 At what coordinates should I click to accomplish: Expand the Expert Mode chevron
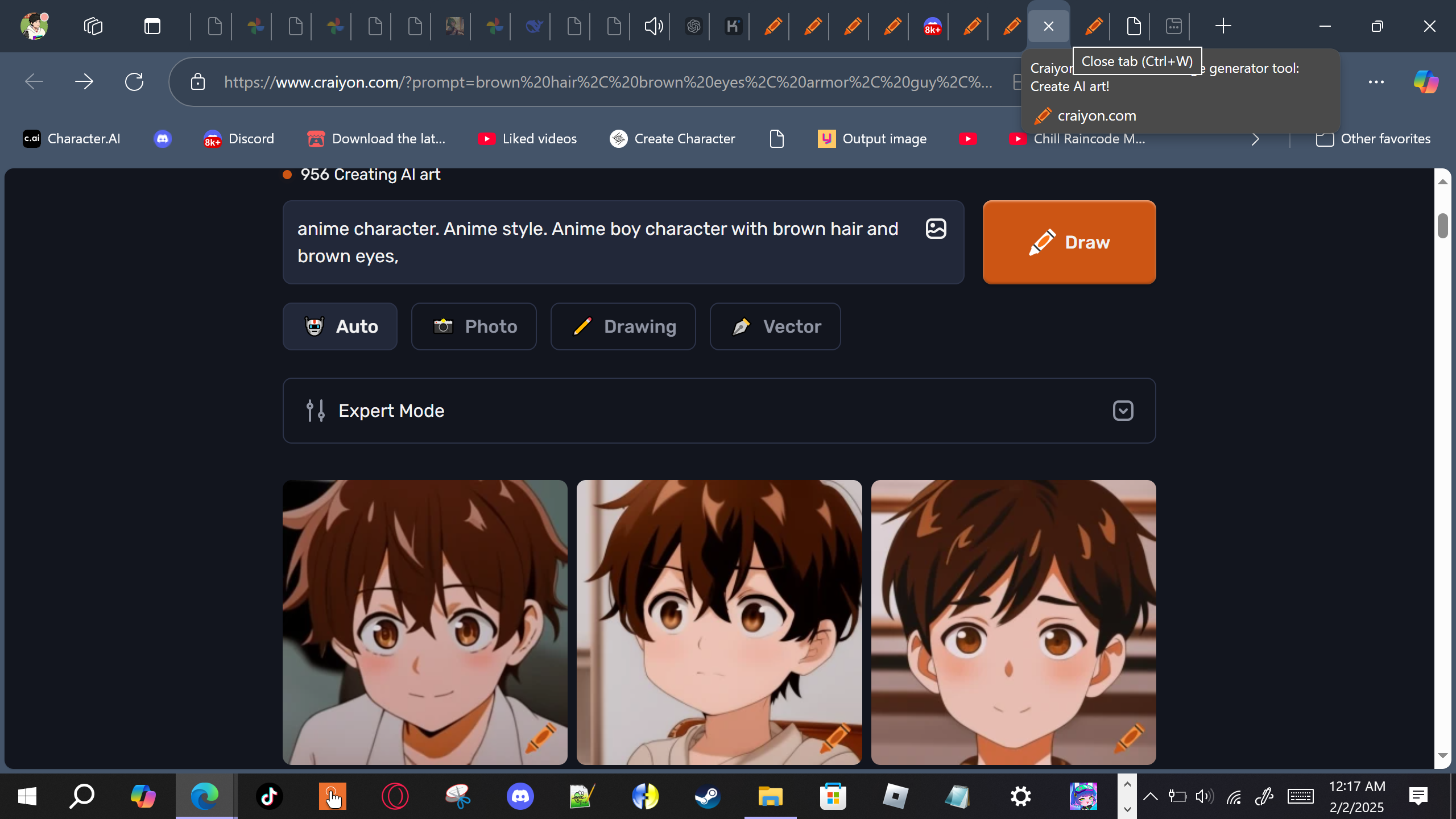pyautogui.click(x=1123, y=411)
